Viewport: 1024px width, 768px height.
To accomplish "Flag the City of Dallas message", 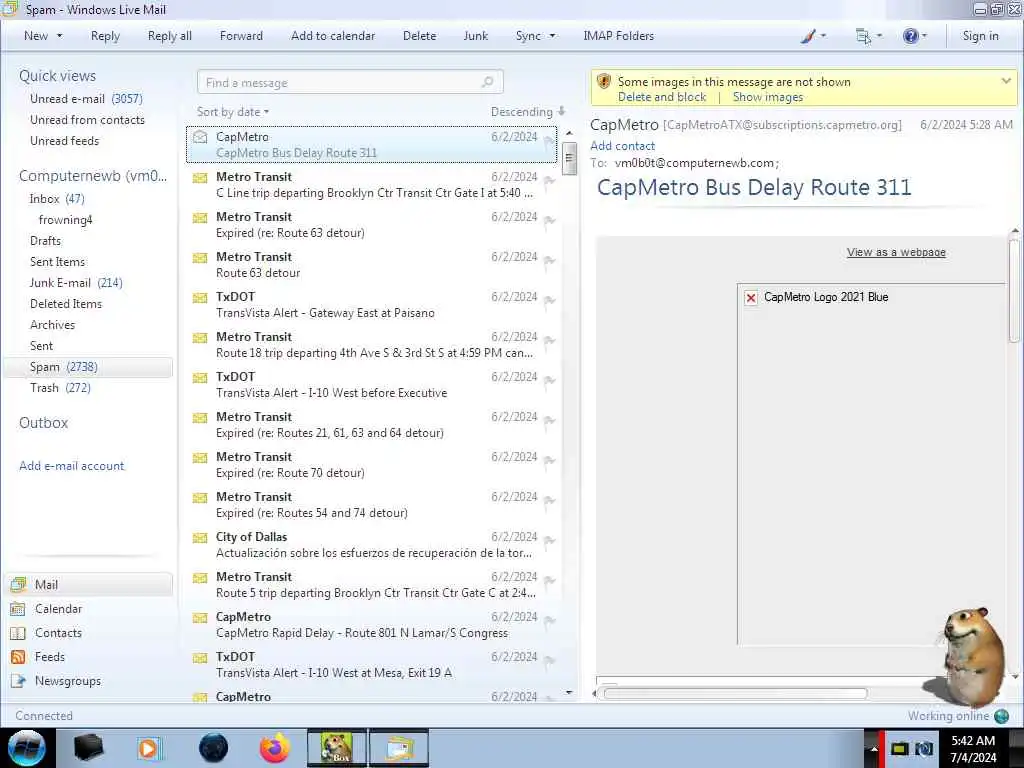I will click(549, 541).
